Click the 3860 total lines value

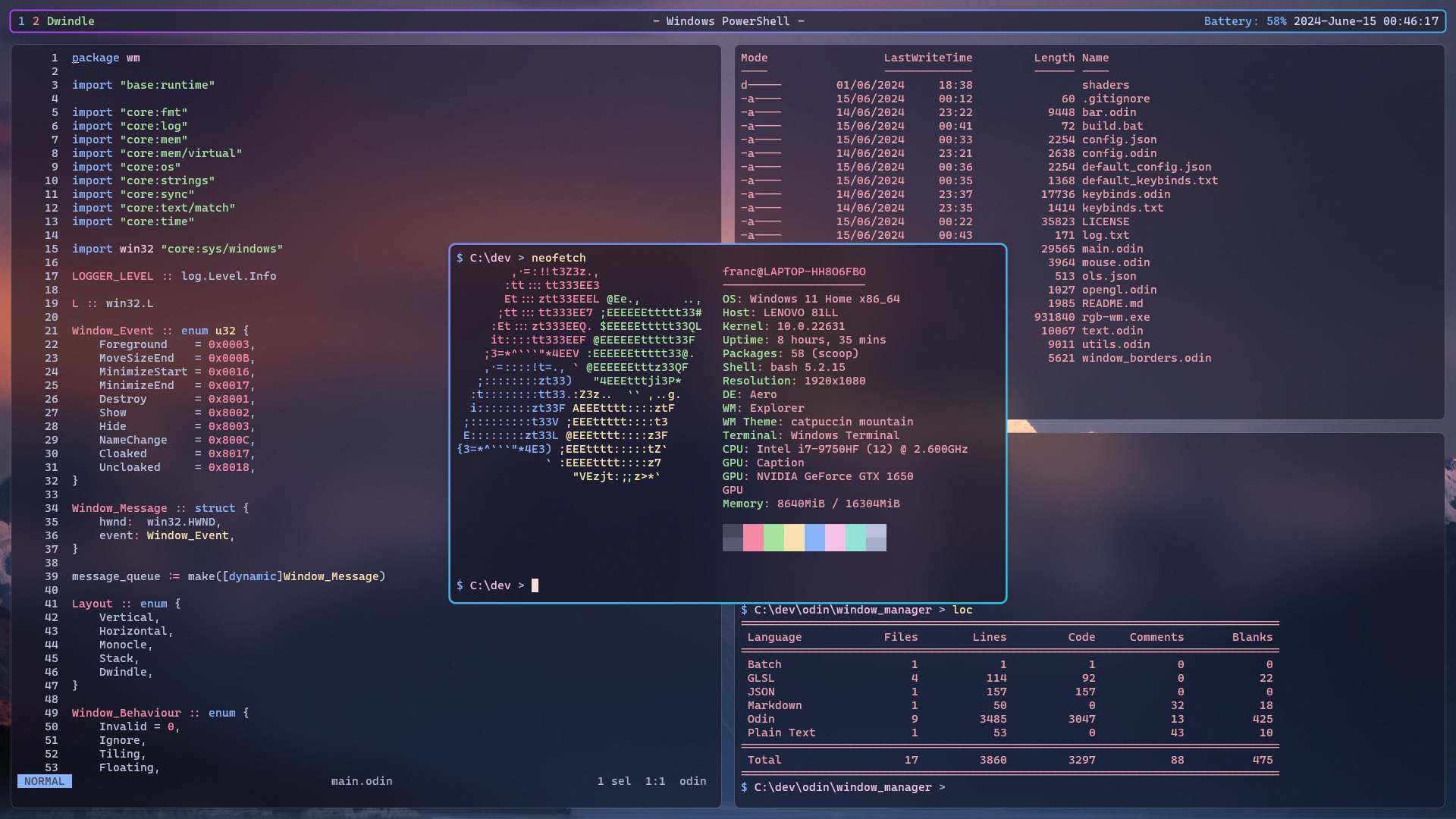[x=993, y=760]
